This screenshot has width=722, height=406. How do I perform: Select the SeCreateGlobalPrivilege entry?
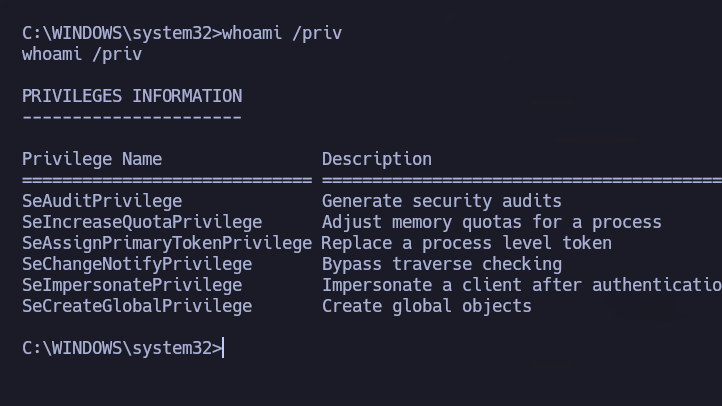coord(137,306)
